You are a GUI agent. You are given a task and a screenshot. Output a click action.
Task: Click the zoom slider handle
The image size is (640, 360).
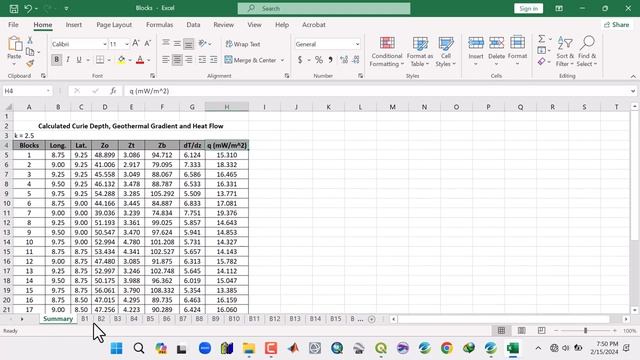coord(585,331)
